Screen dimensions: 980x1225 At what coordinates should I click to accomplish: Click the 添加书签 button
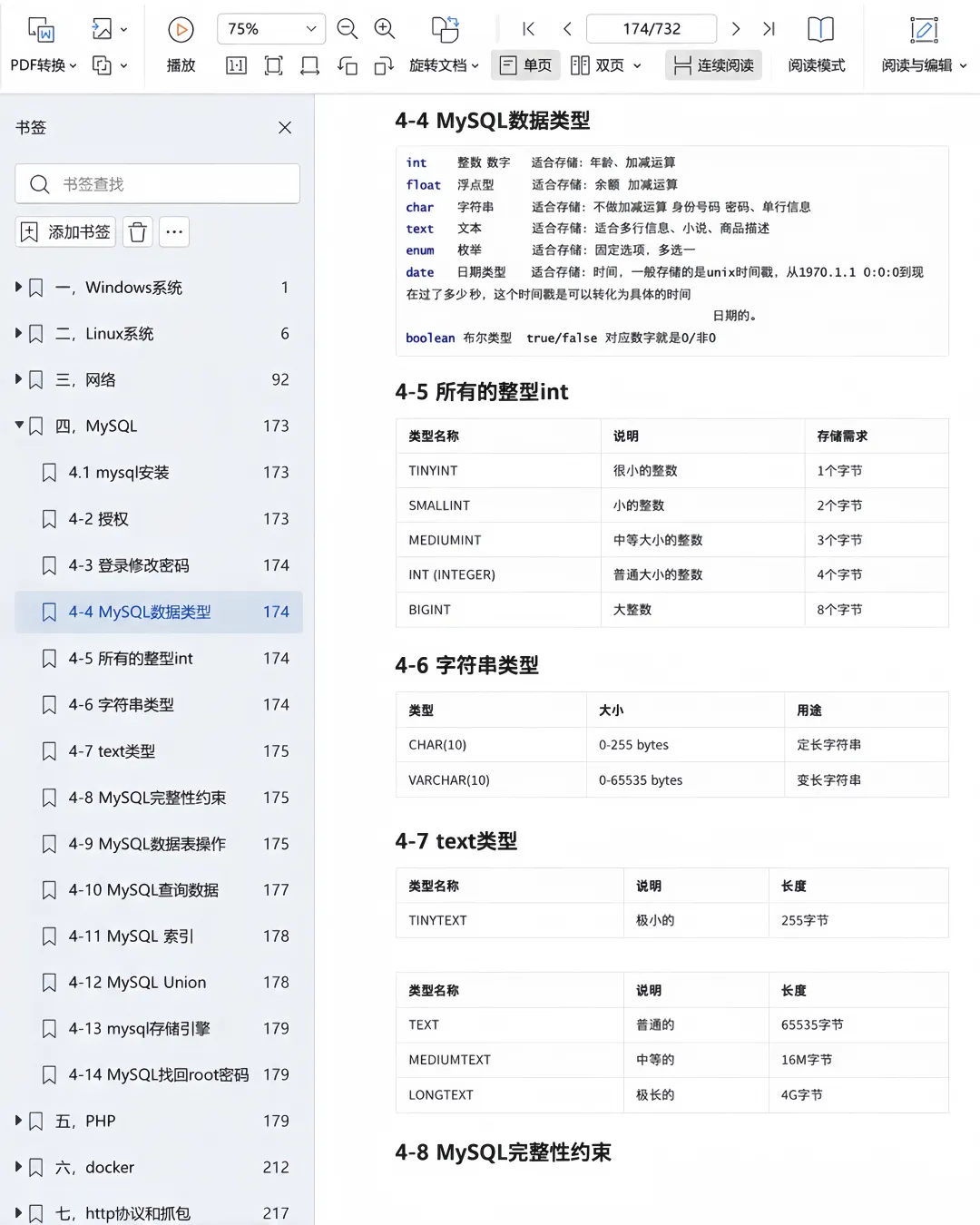(x=65, y=232)
